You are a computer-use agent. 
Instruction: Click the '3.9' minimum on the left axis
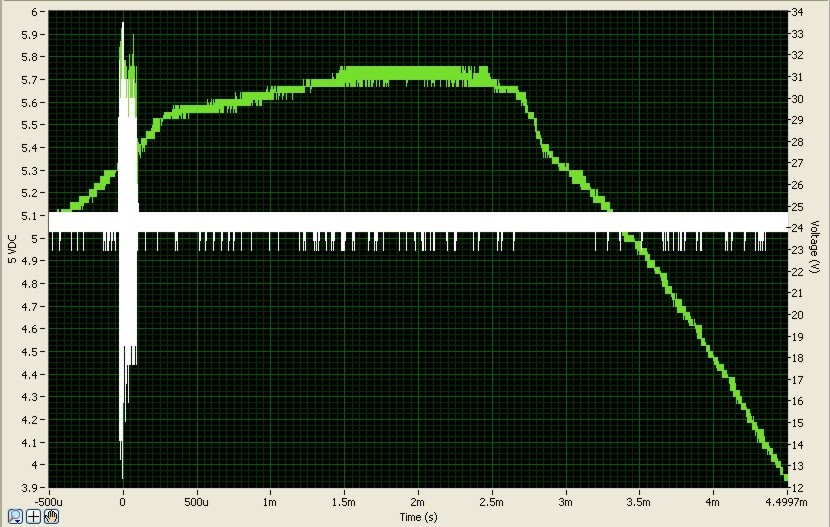(x=30, y=487)
